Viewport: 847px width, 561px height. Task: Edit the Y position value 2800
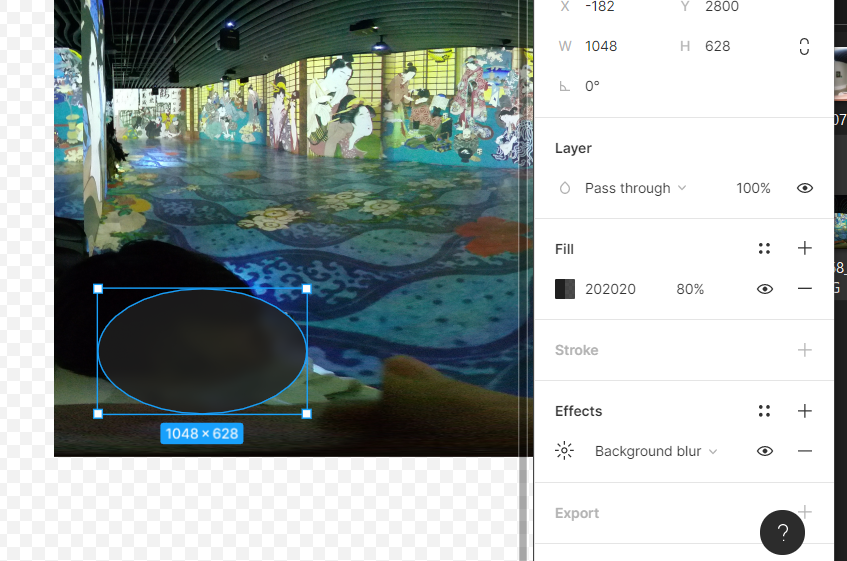coord(722,7)
